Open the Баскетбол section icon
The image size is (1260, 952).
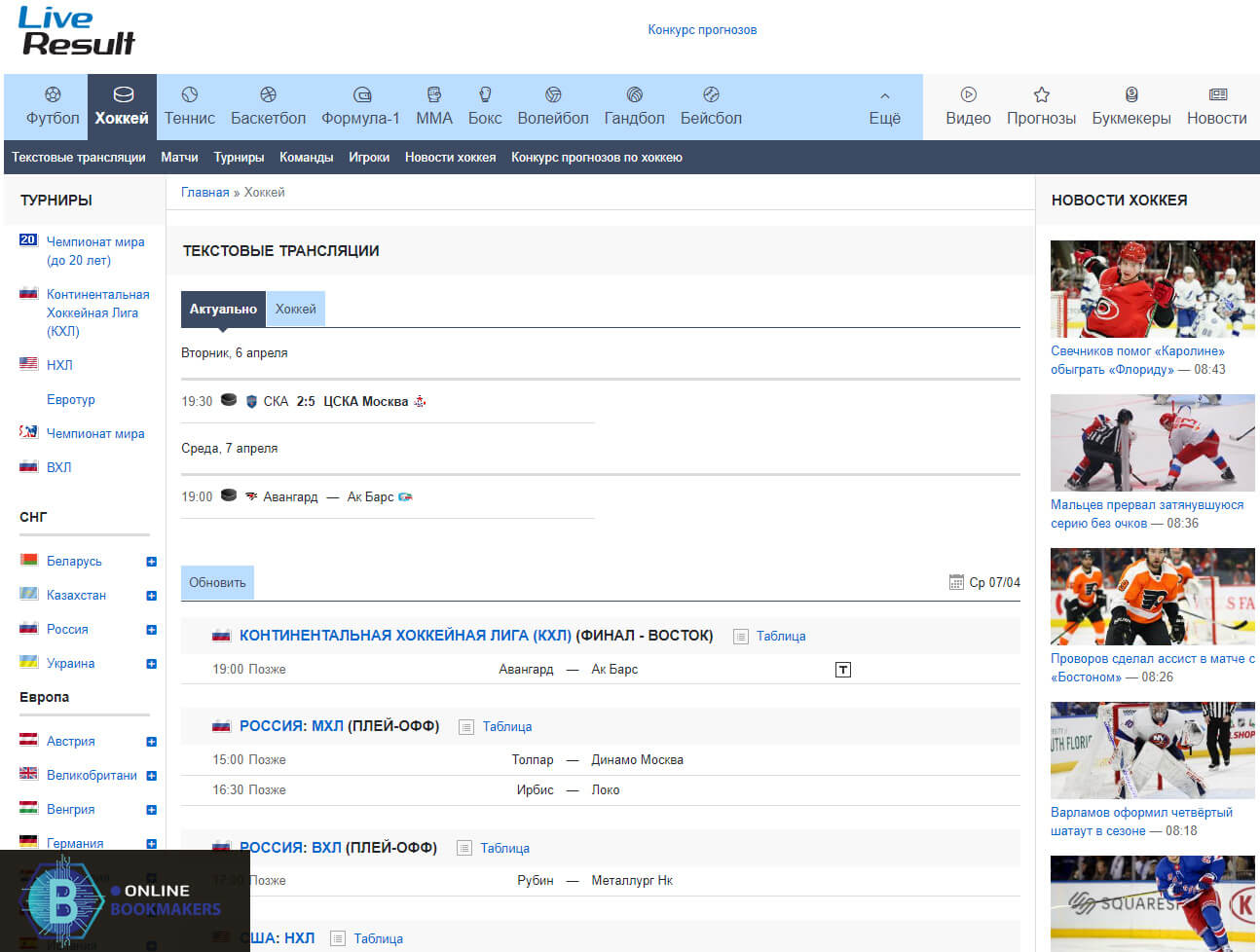[268, 94]
